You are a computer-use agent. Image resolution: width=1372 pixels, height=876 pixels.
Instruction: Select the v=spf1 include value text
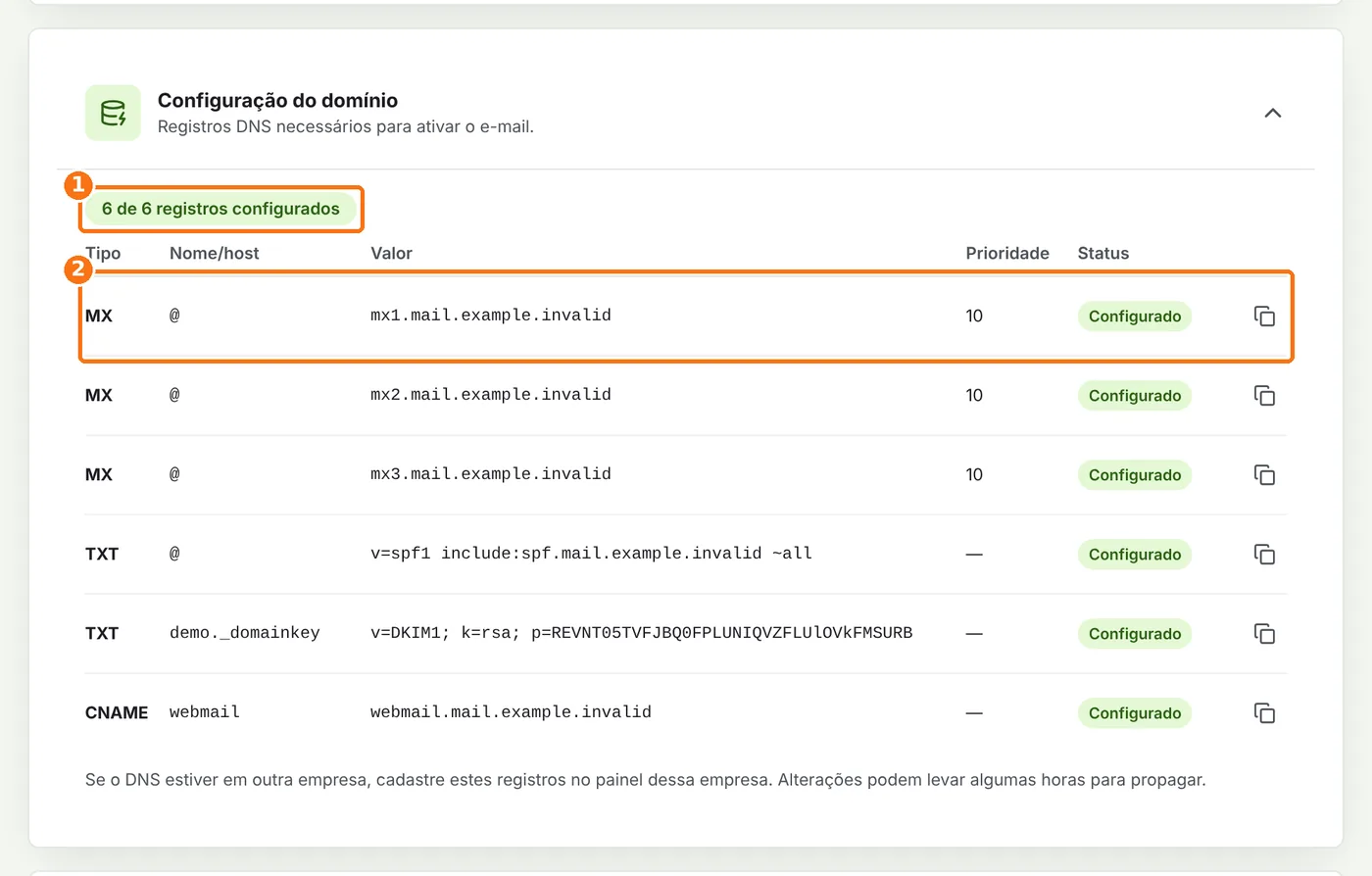pos(591,554)
